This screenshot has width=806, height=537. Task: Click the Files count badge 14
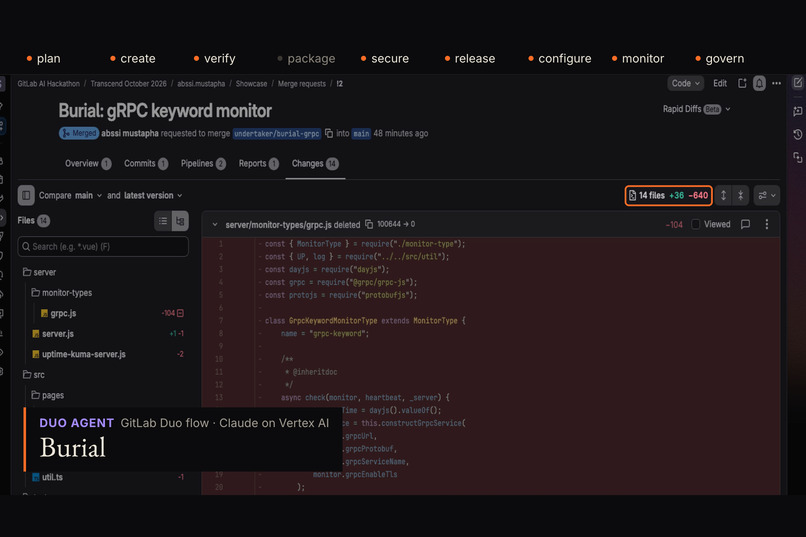pos(44,221)
